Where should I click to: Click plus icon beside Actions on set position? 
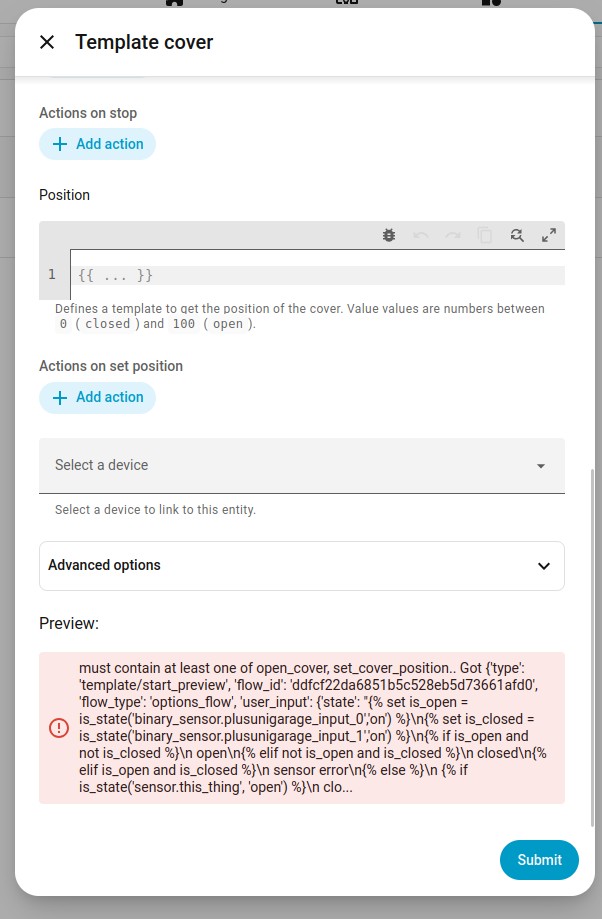pos(60,398)
